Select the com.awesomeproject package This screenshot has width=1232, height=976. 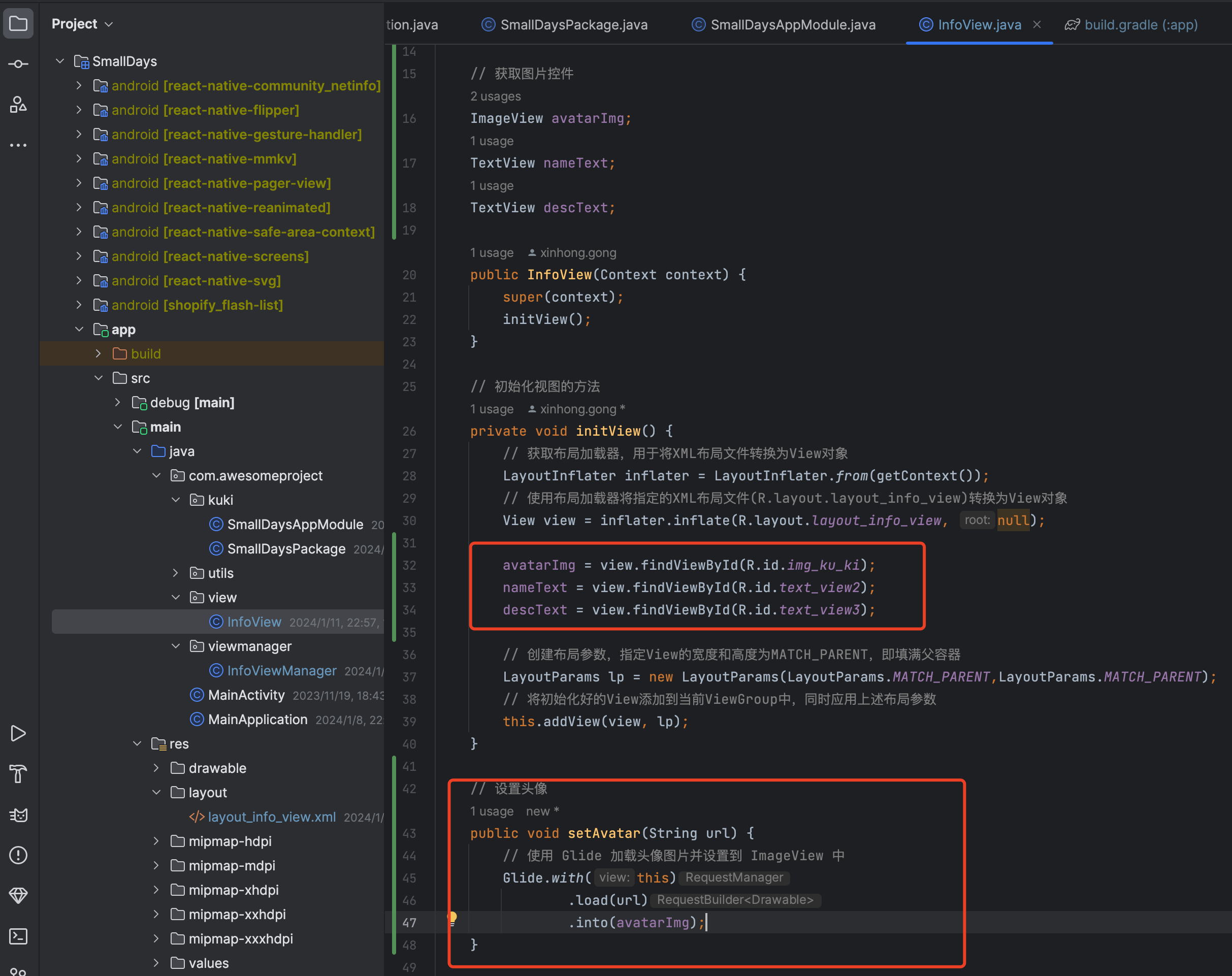255,475
